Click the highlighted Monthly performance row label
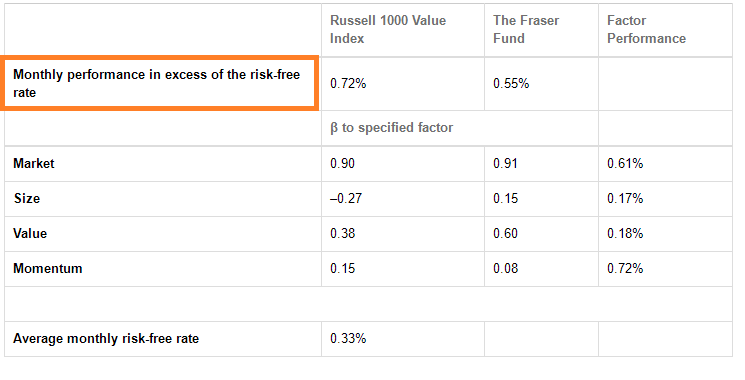Image resolution: width=745 pixels, height=380 pixels. click(159, 84)
